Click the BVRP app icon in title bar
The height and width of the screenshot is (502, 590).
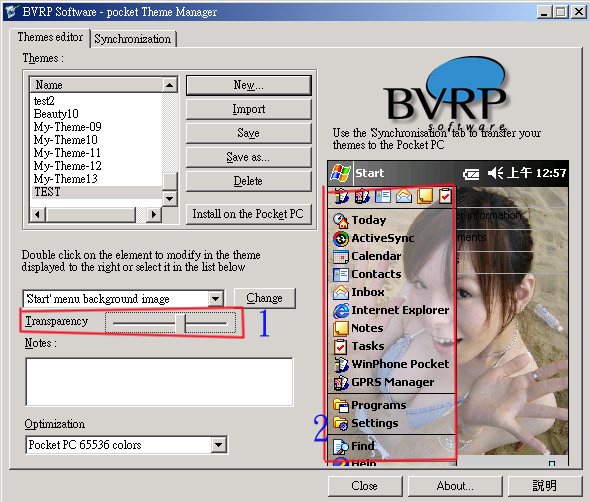click(11, 11)
